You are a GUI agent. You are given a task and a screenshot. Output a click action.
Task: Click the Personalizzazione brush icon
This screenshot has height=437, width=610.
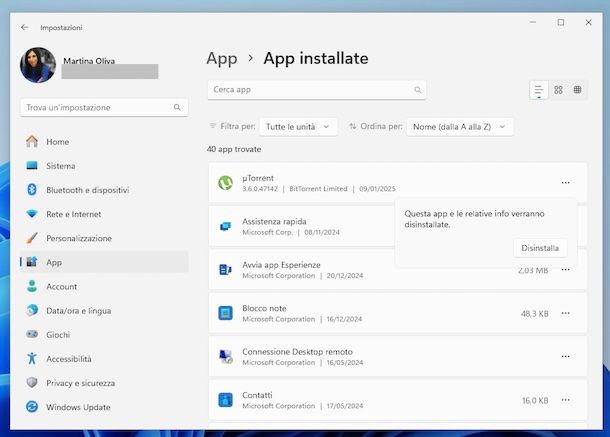pos(32,238)
